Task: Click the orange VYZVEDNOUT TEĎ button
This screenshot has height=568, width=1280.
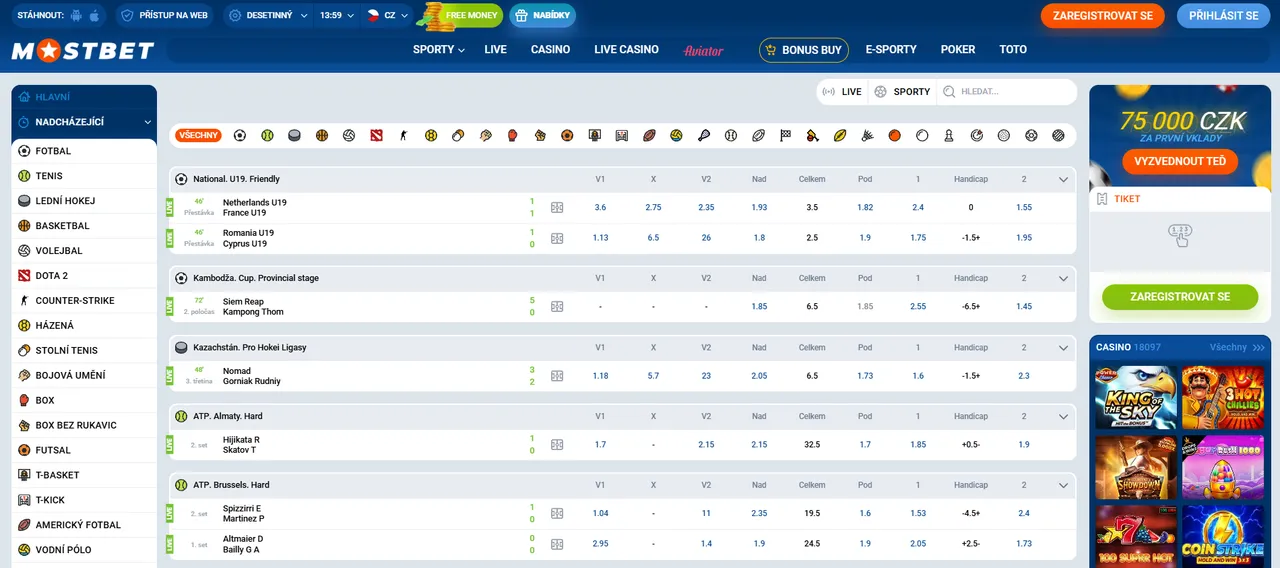Action: click(x=1180, y=161)
